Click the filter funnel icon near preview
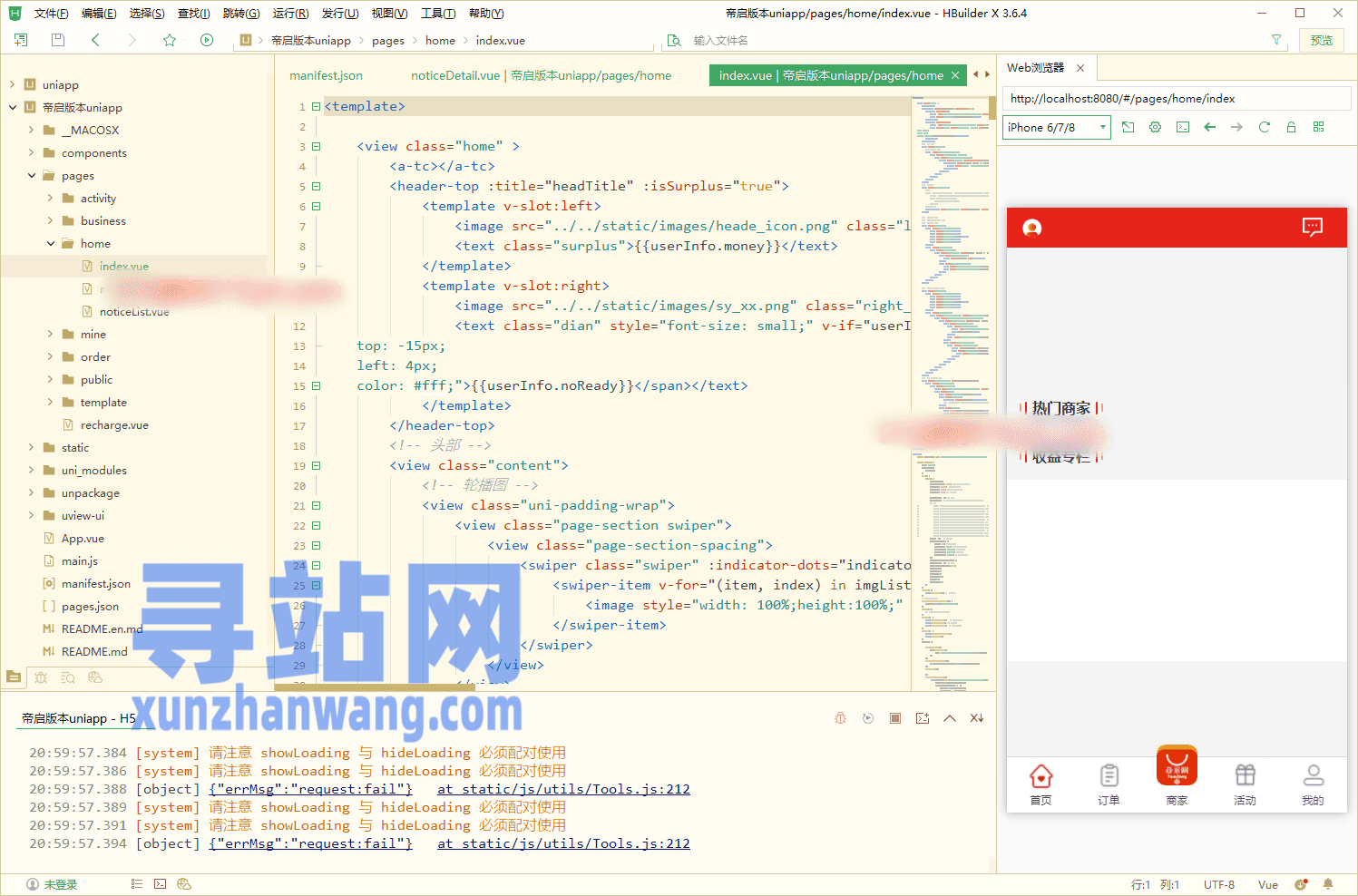The width and height of the screenshot is (1358, 896). [x=1276, y=40]
